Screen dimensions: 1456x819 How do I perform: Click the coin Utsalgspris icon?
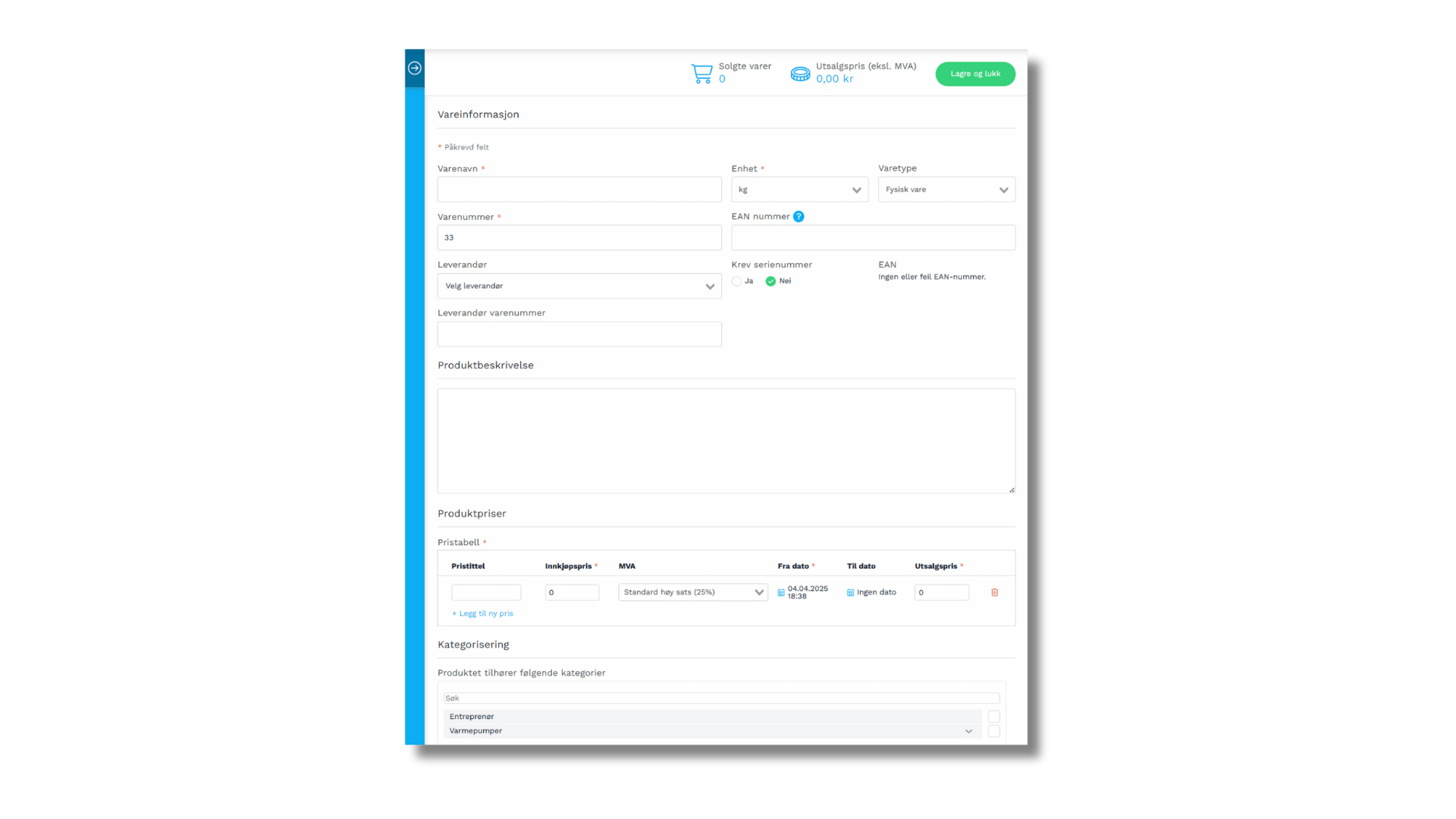coord(800,74)
